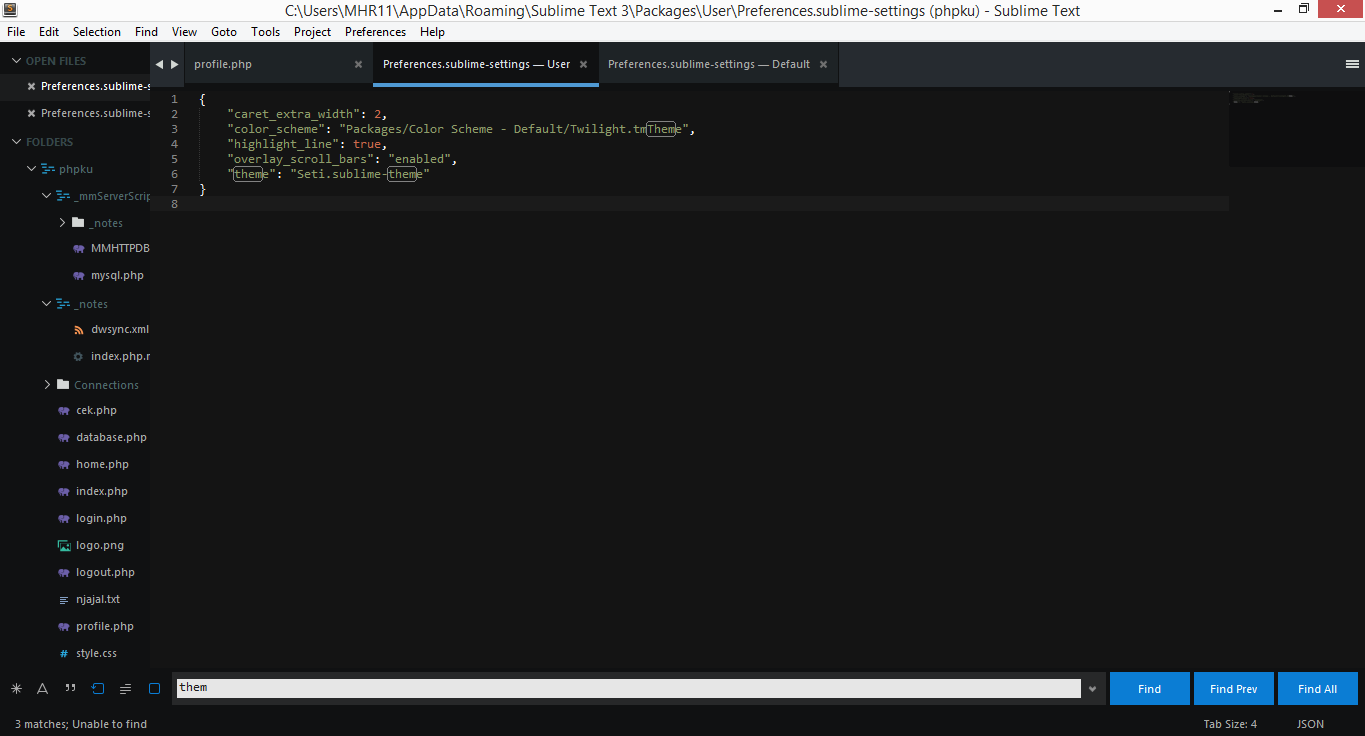Click the "caret_extra_width" key in editor
Screen dimensions: 1365x736
pos(293,114)
